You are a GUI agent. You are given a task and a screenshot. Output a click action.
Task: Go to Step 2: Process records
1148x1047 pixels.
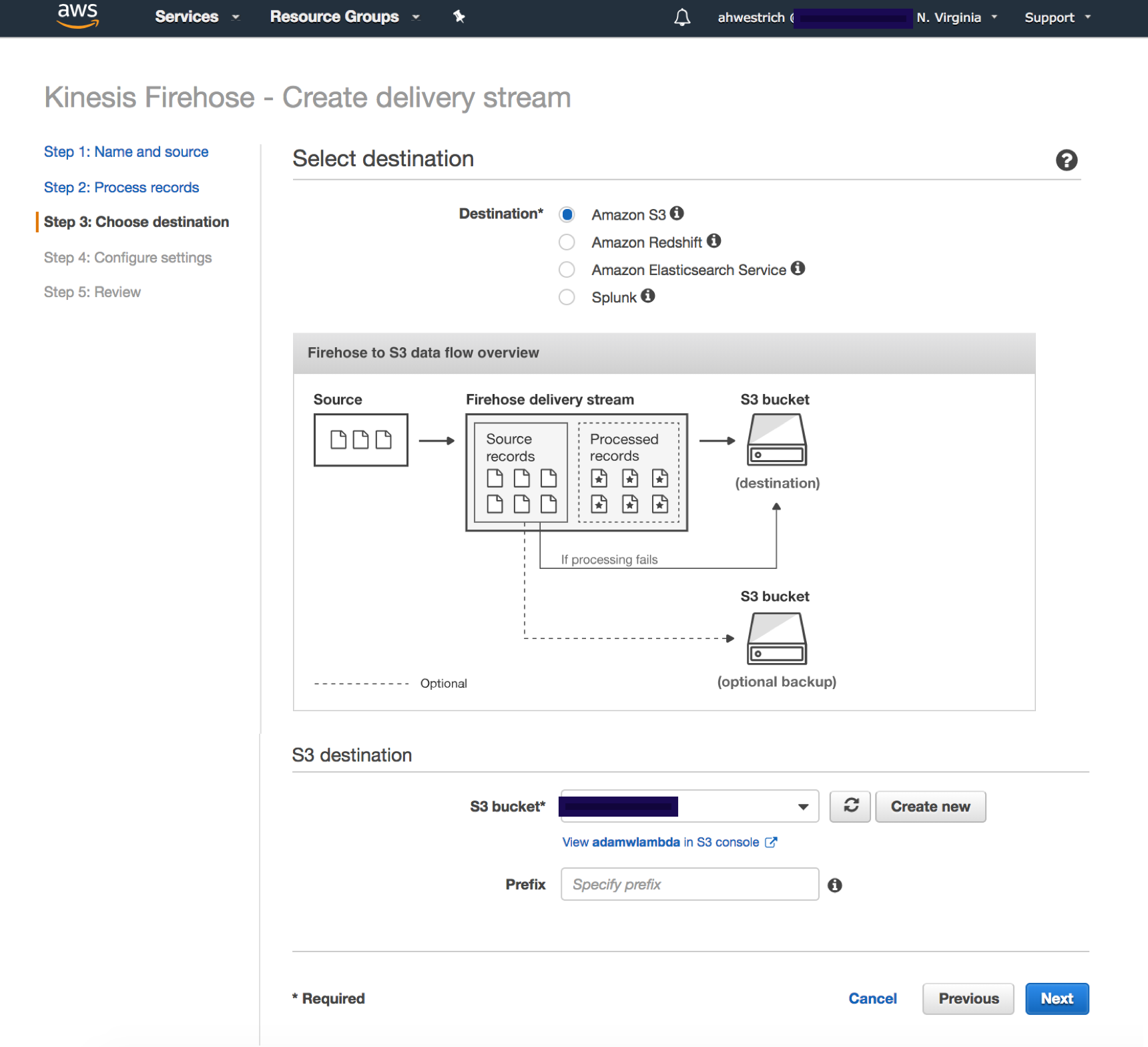121,188
